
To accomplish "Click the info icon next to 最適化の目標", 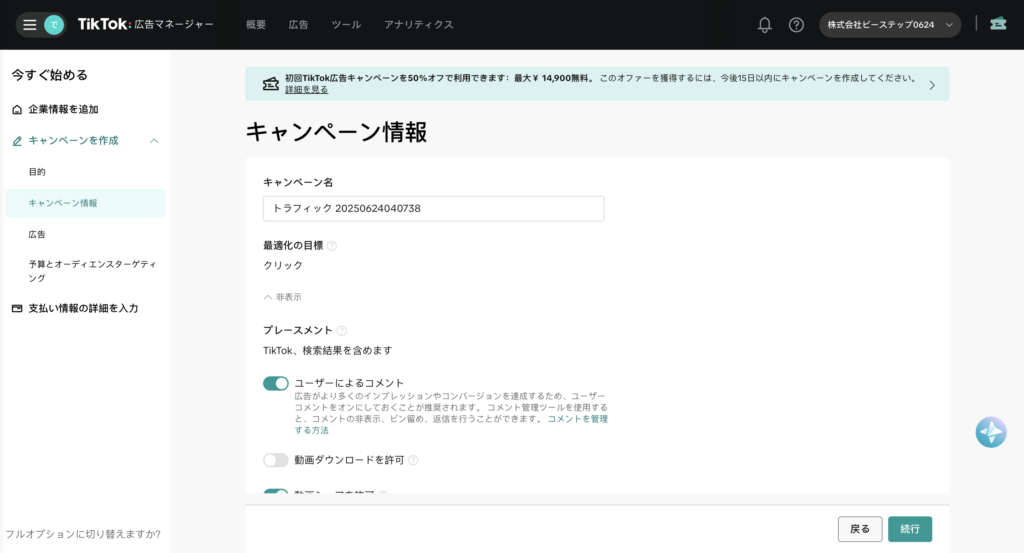I will [x=332, y=246].
